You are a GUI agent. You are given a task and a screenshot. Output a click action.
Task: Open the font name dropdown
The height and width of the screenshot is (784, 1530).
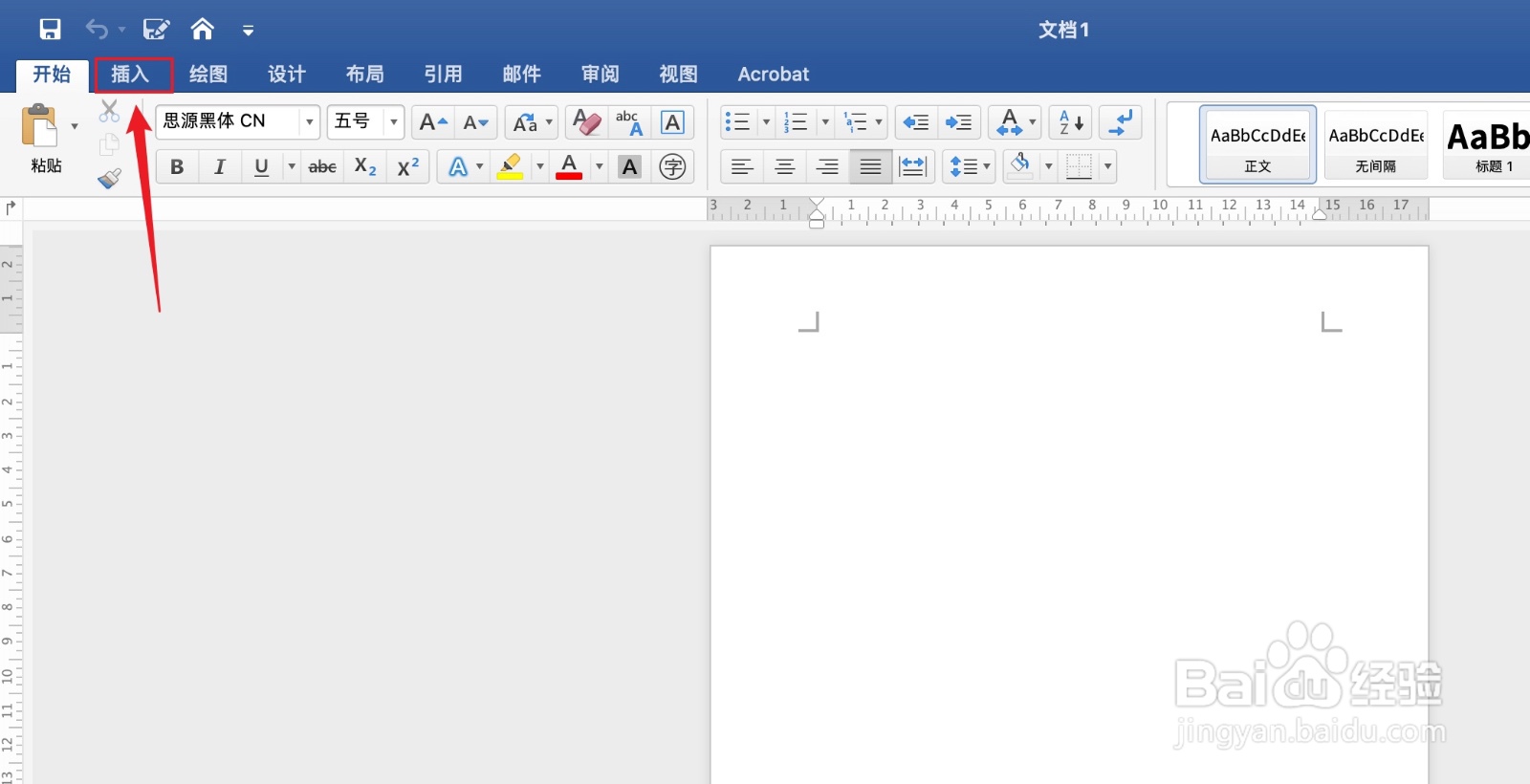click(309, 121)
